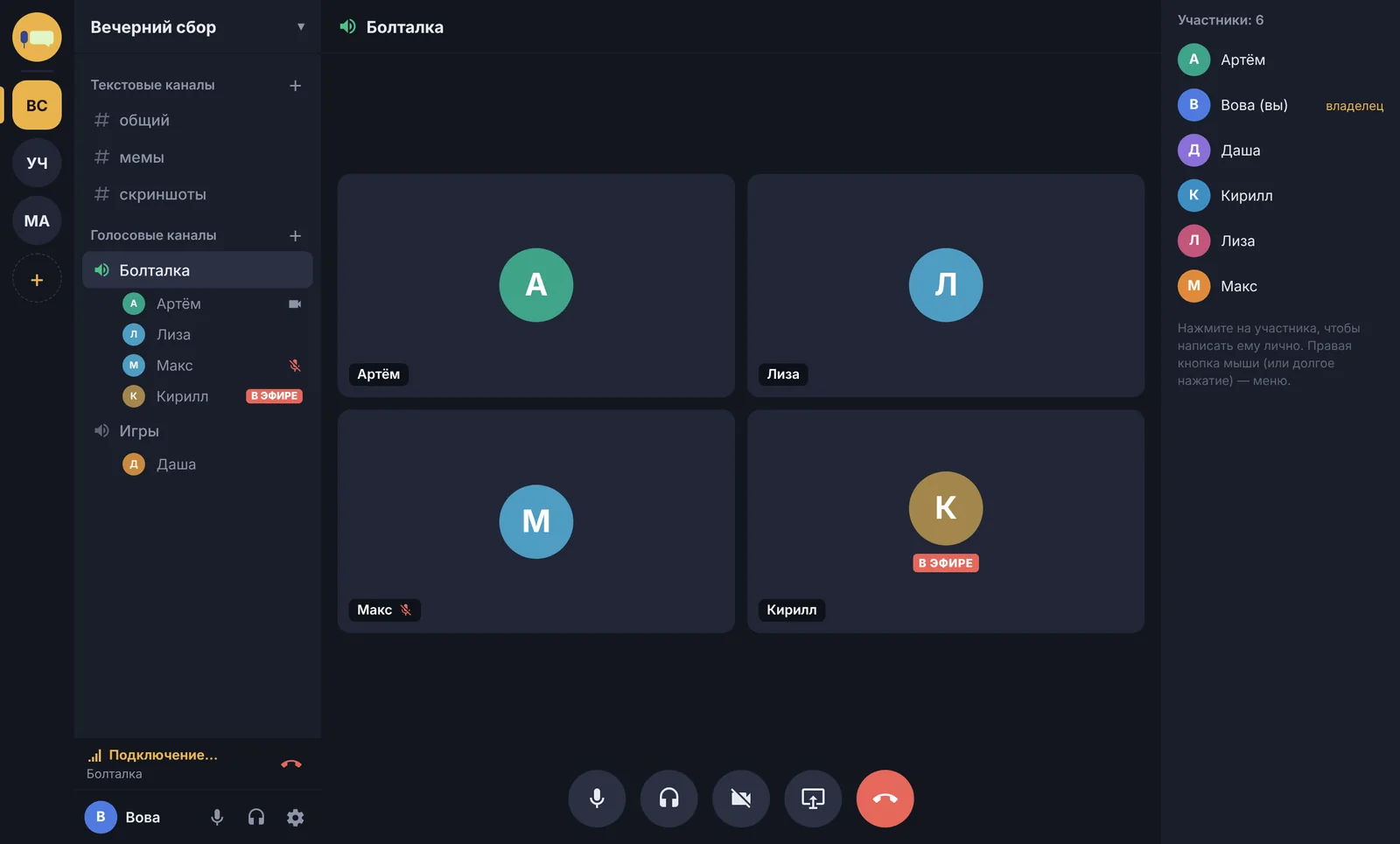Open Вечерний сбор server dropdown menu
The image size is (1400, 844).
click(301, 27)
